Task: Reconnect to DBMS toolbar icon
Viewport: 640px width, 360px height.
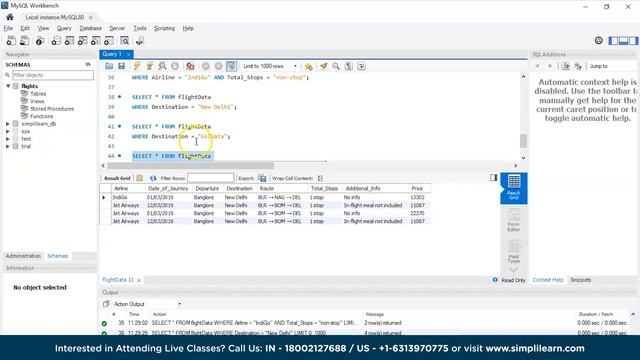Action: click(x=140, y=40)
